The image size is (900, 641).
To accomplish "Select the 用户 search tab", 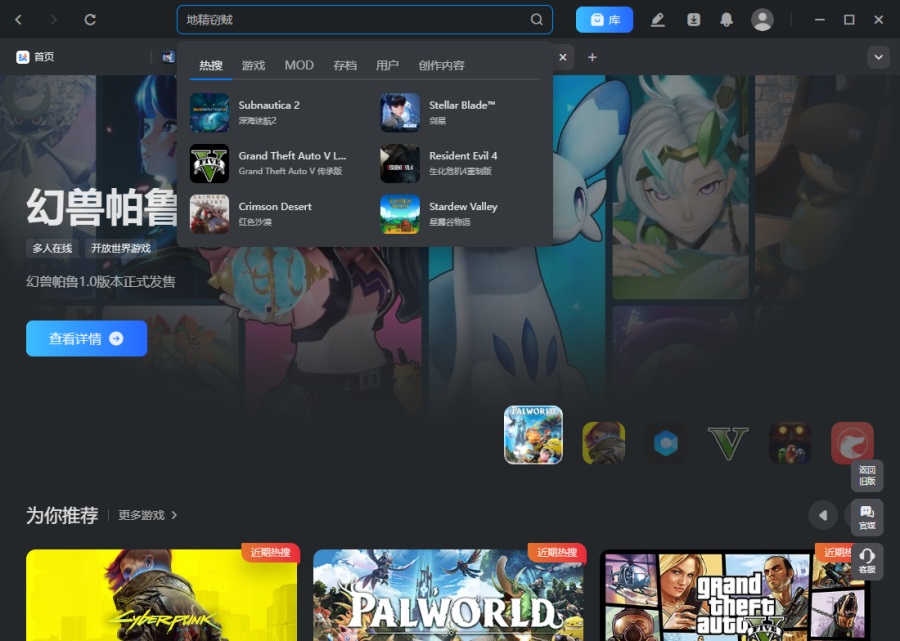I will click(387, 65).
